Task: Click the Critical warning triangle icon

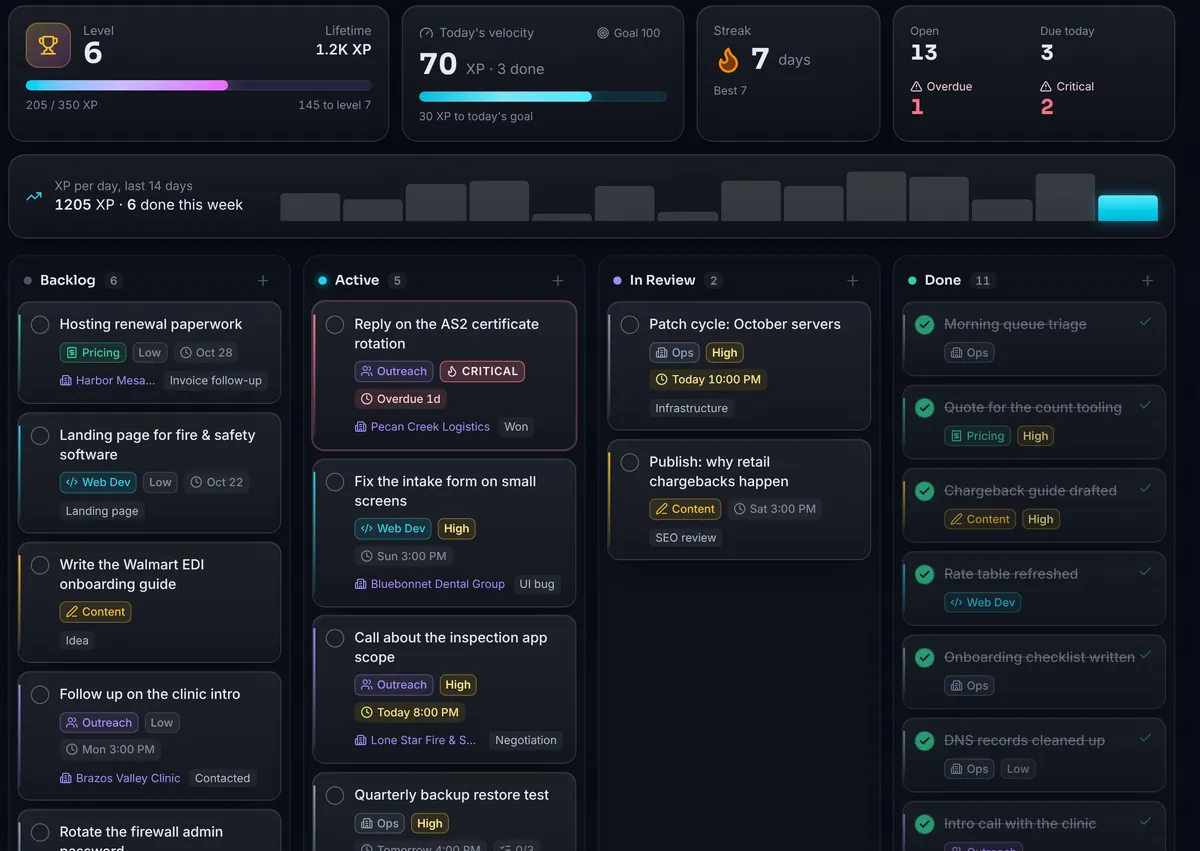Action: pos(1046,87)
